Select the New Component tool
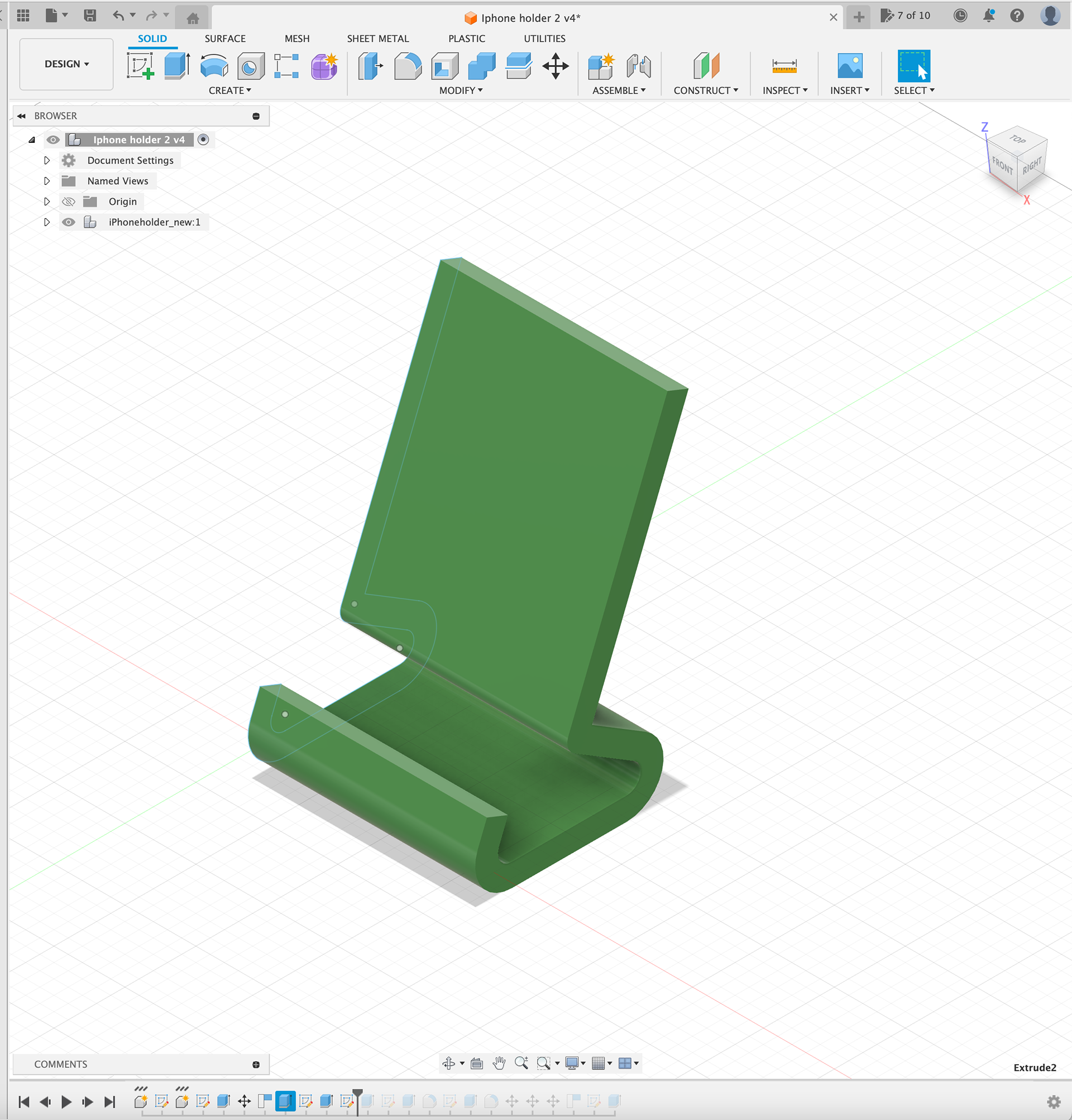This screenshot has height=1120, width=1072. tap(601, 66)
